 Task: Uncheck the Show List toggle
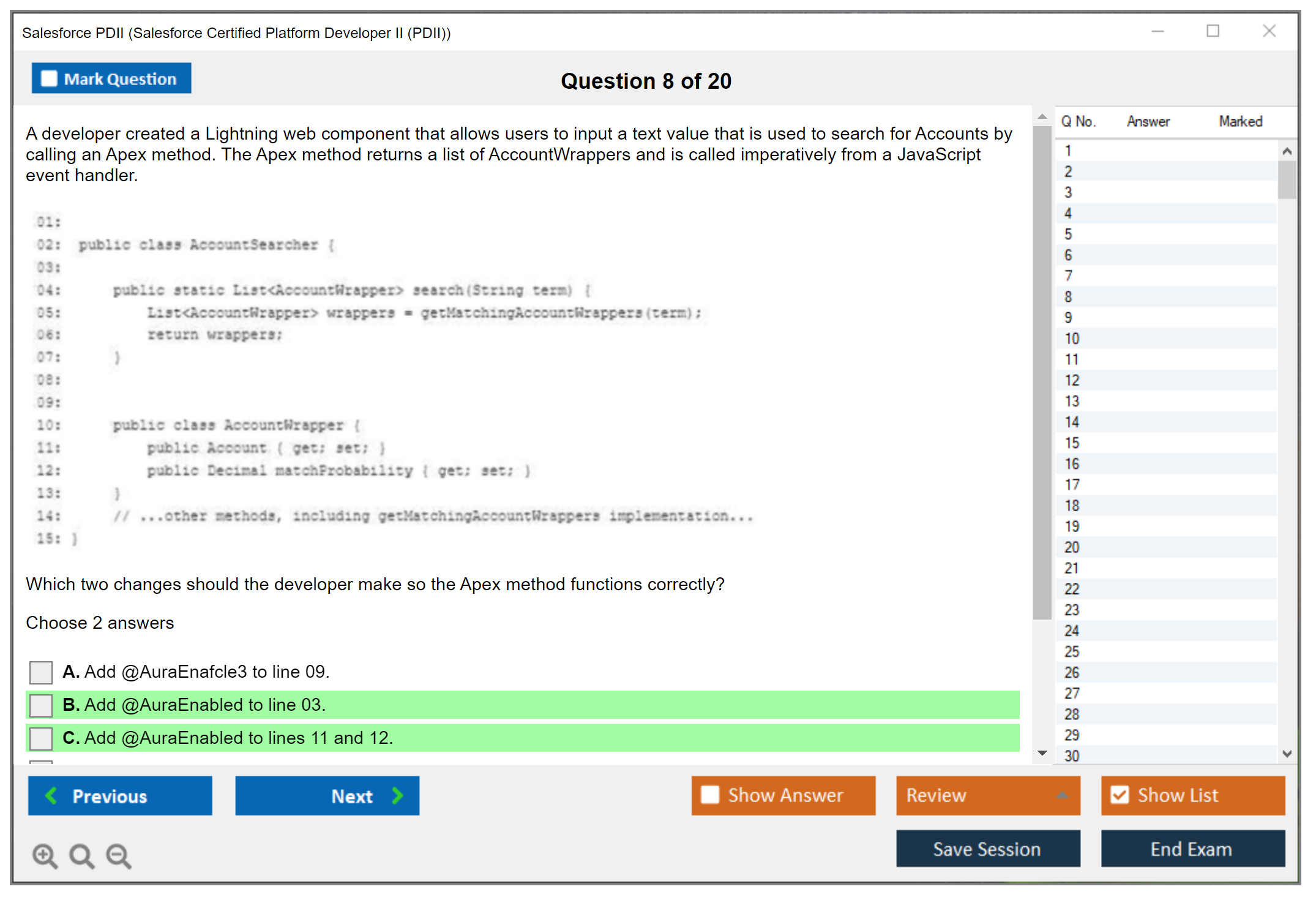click(1120, 795)
